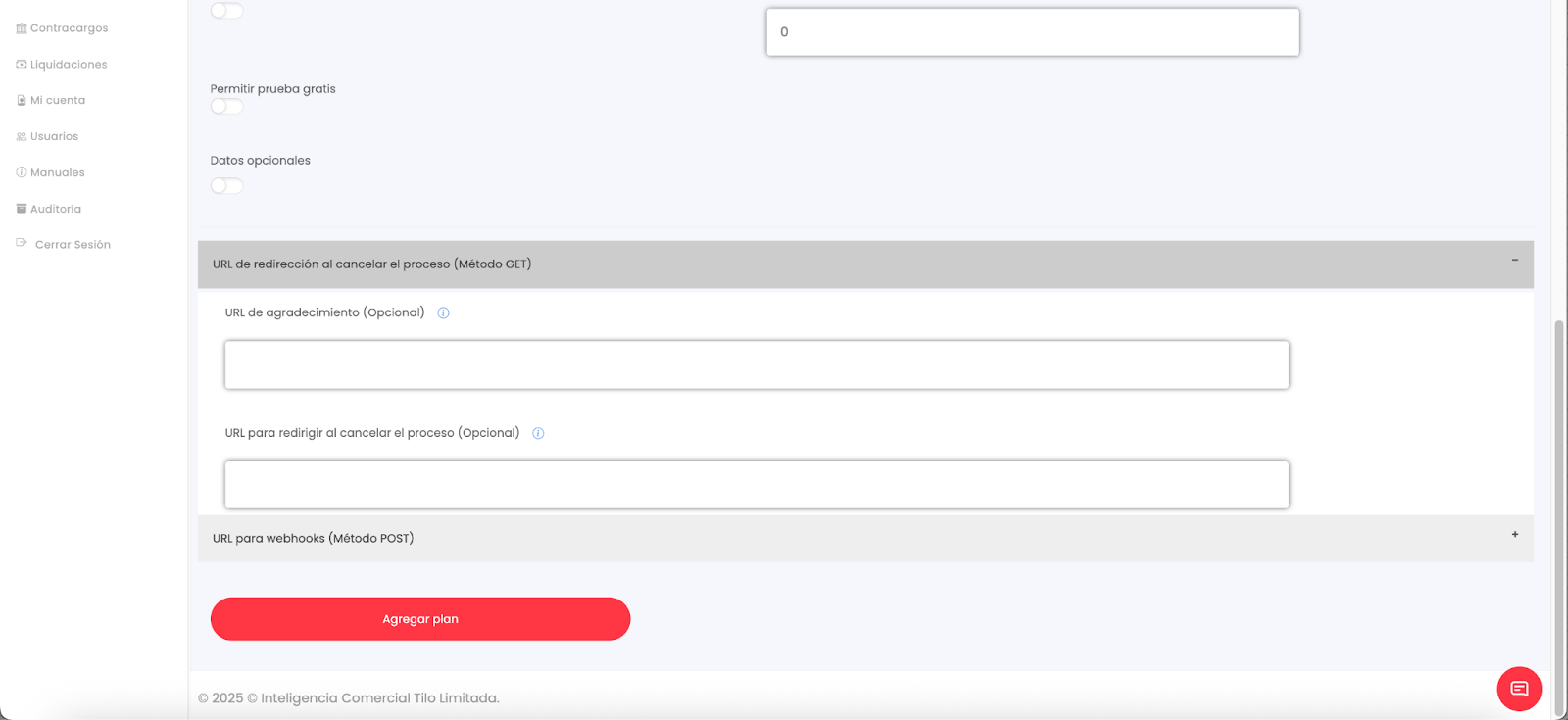Click the Liquidaciones sidebar icon
Image resolution: width=1568 pixels, height=720 pixels.
point(22,65)
